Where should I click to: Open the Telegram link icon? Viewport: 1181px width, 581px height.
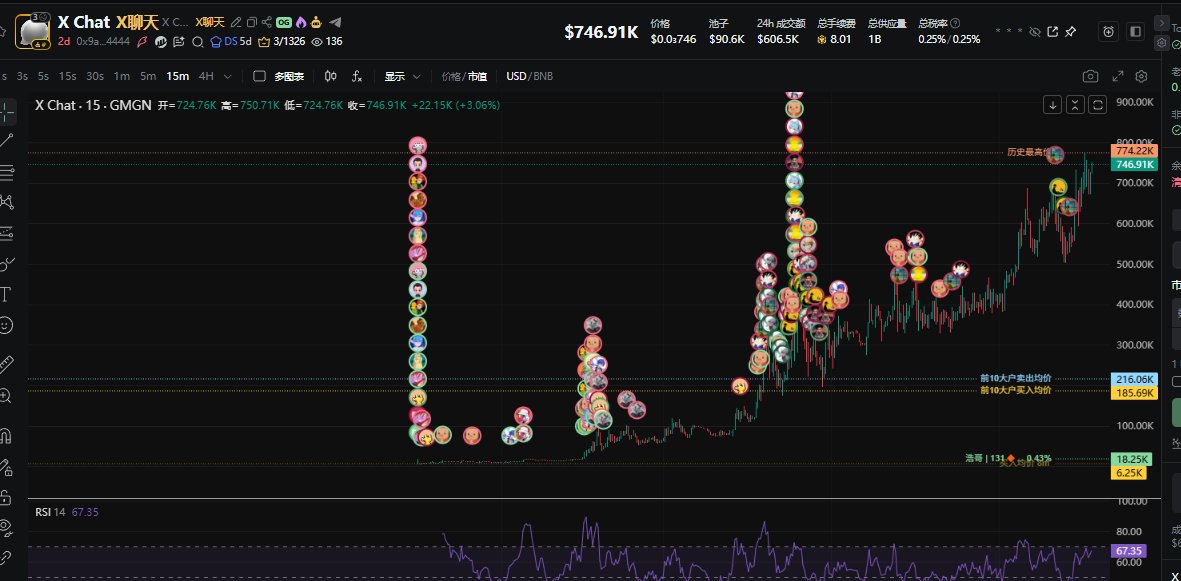335,23
